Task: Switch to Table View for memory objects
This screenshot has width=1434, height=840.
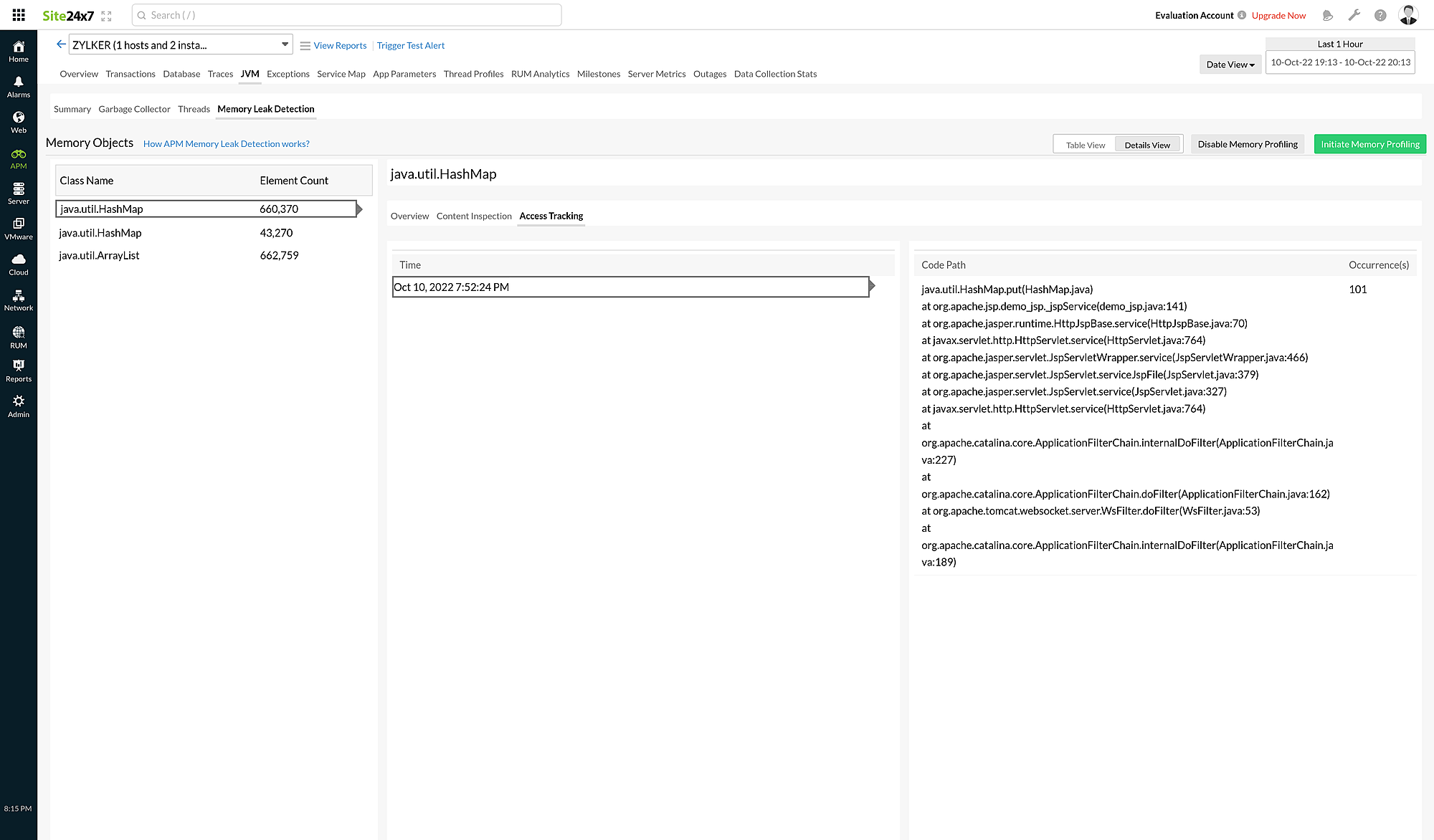Action: click(x=1084, y=144)
